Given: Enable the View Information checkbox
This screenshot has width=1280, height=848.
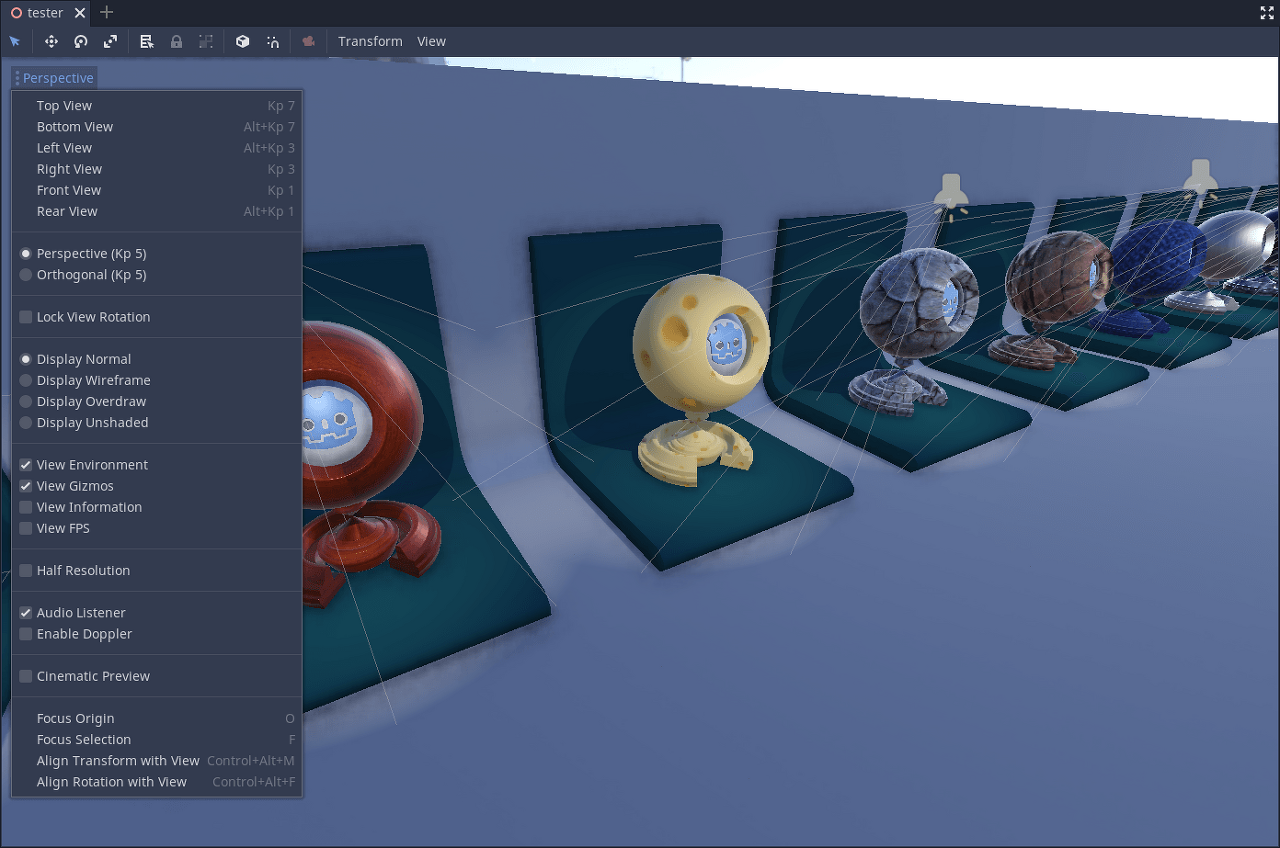Looking at the screenshot, I should [x=157, y=507].
